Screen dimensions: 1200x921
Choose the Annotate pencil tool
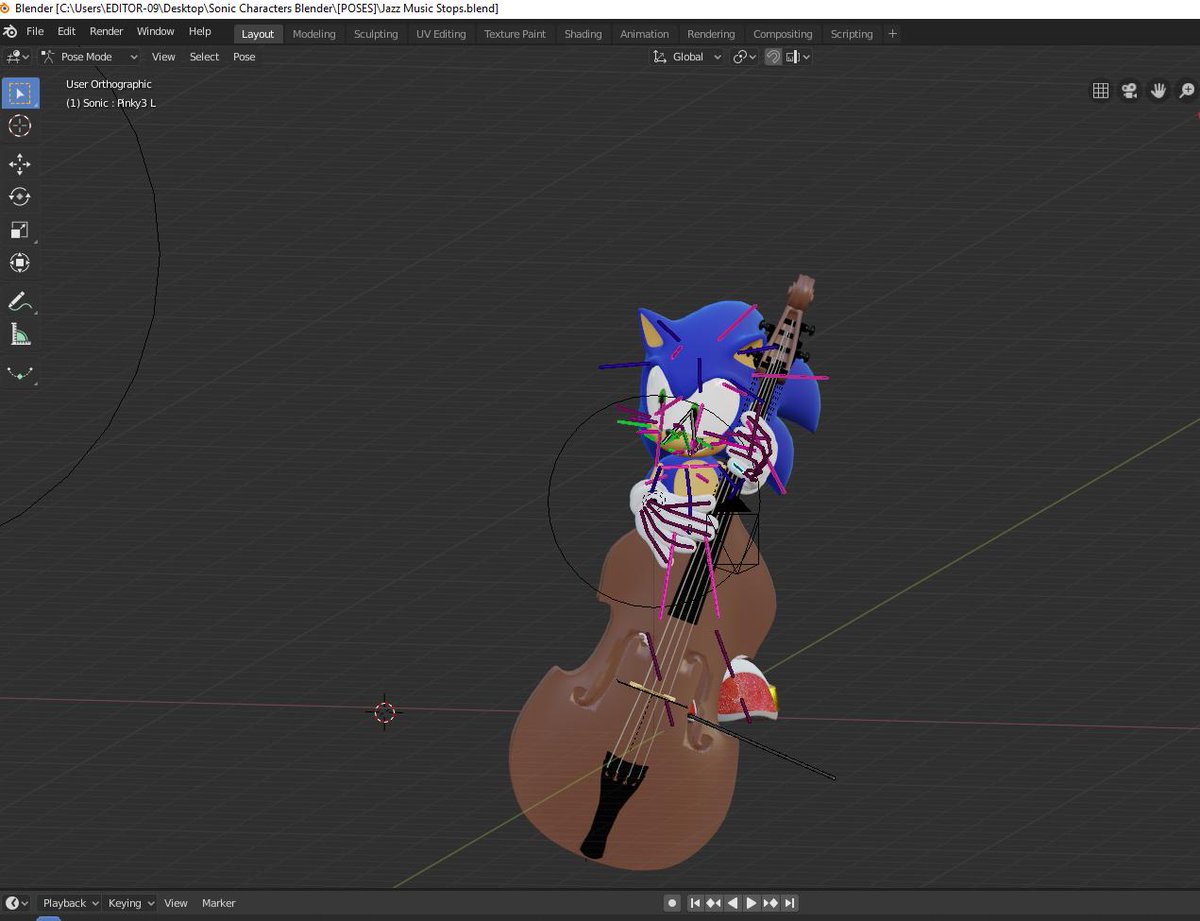(x=20, y=301)
